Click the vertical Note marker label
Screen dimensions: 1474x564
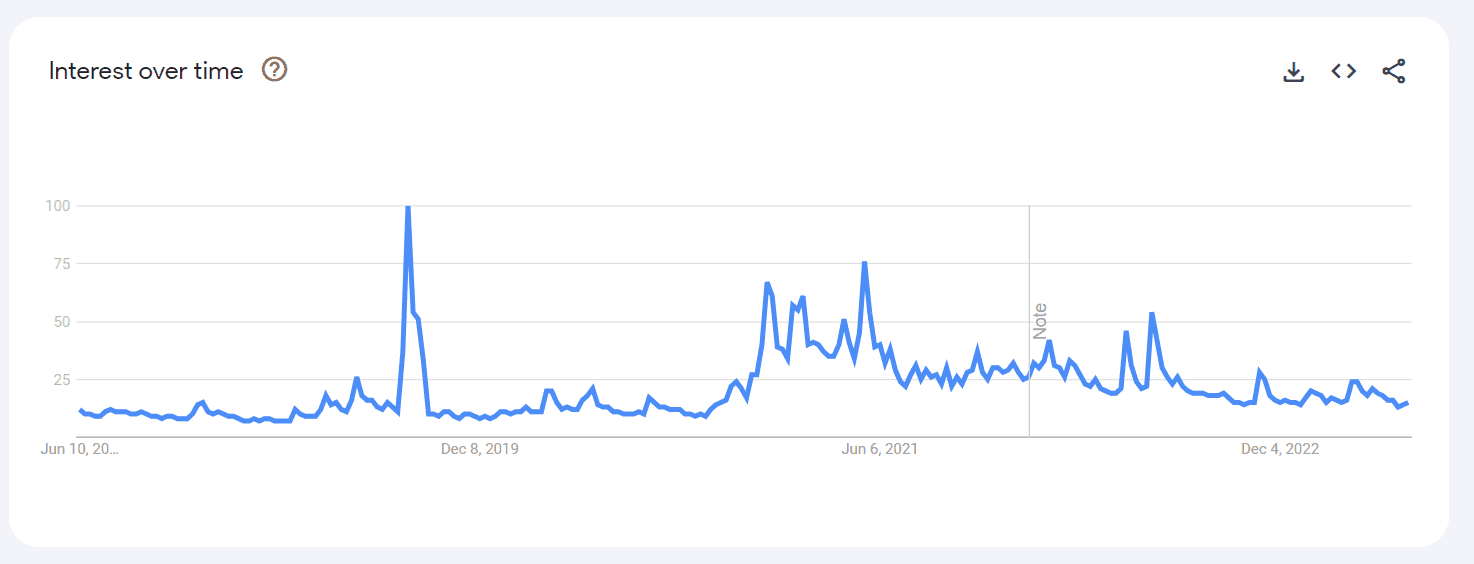pyautogui.click(x=1040, y=321)
